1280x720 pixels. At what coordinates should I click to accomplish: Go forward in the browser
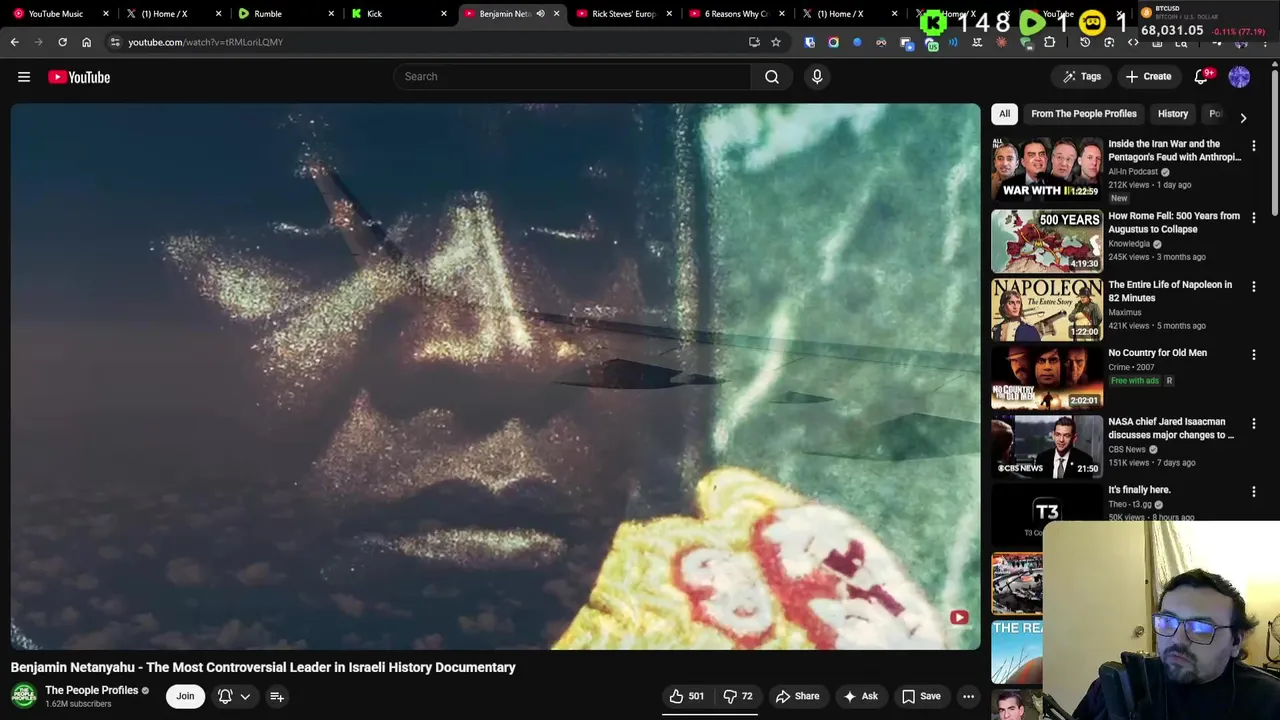pos(39,42)
